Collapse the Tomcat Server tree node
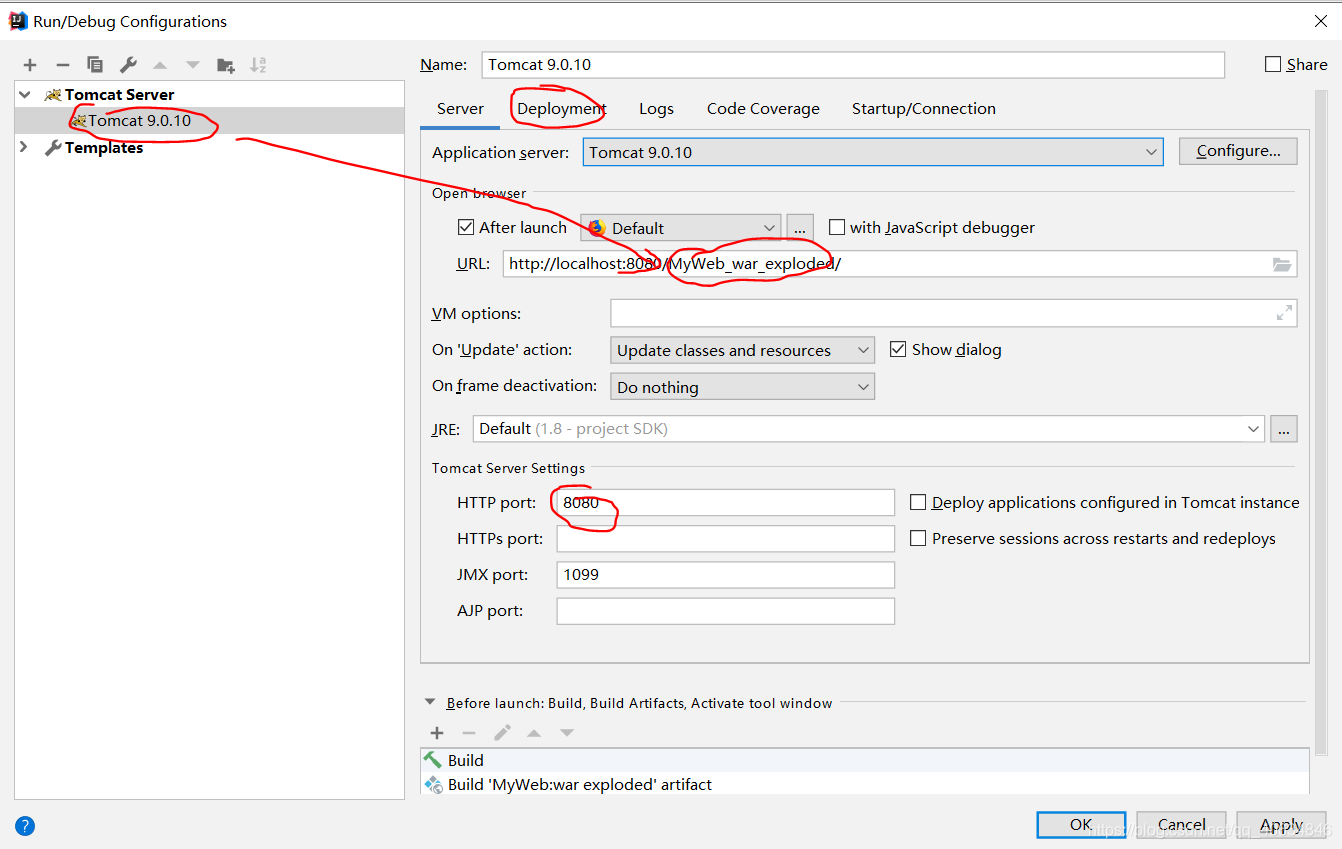The image size is (1342, 849). [24, 94]
